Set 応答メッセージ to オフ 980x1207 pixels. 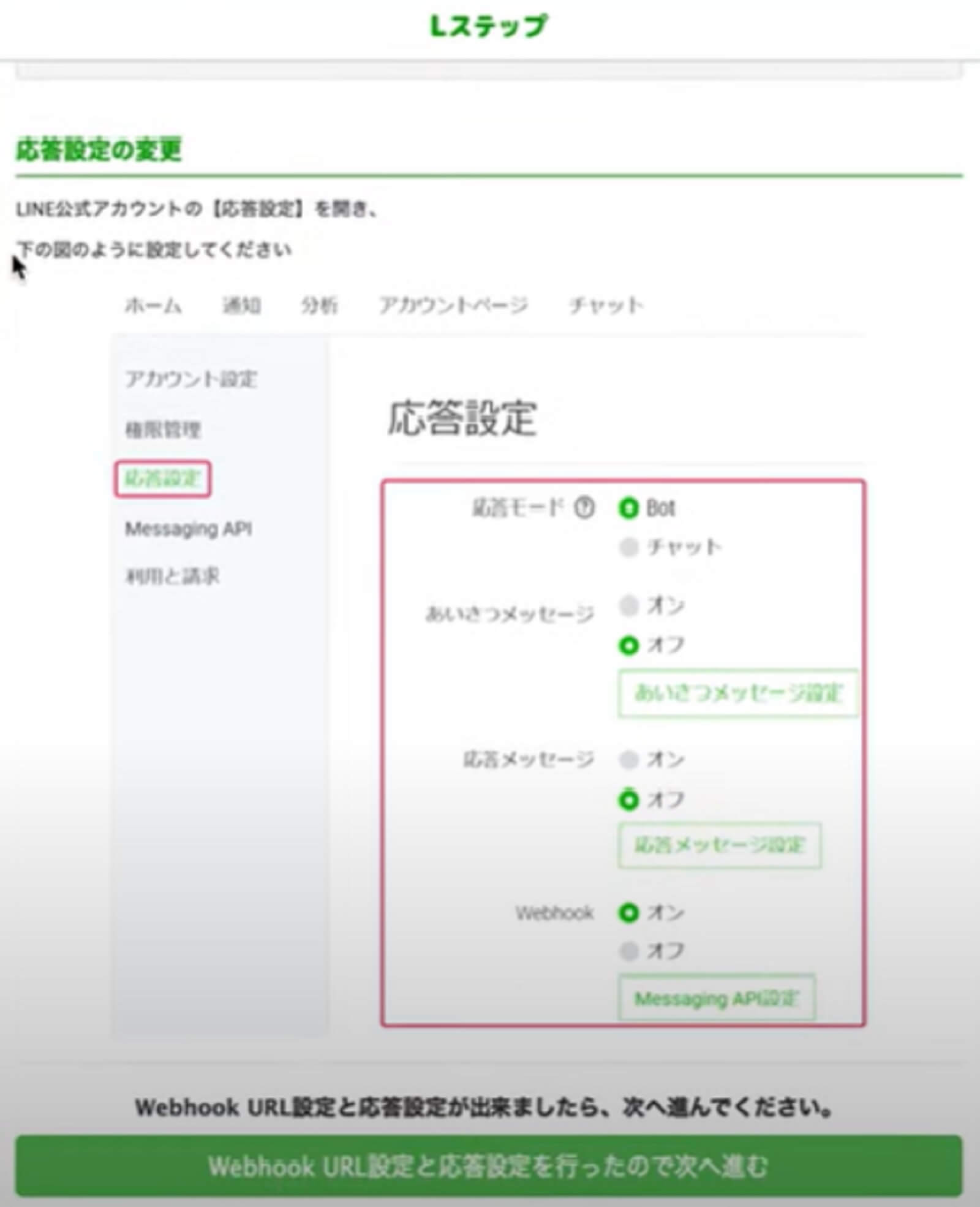tap(628, 799)
